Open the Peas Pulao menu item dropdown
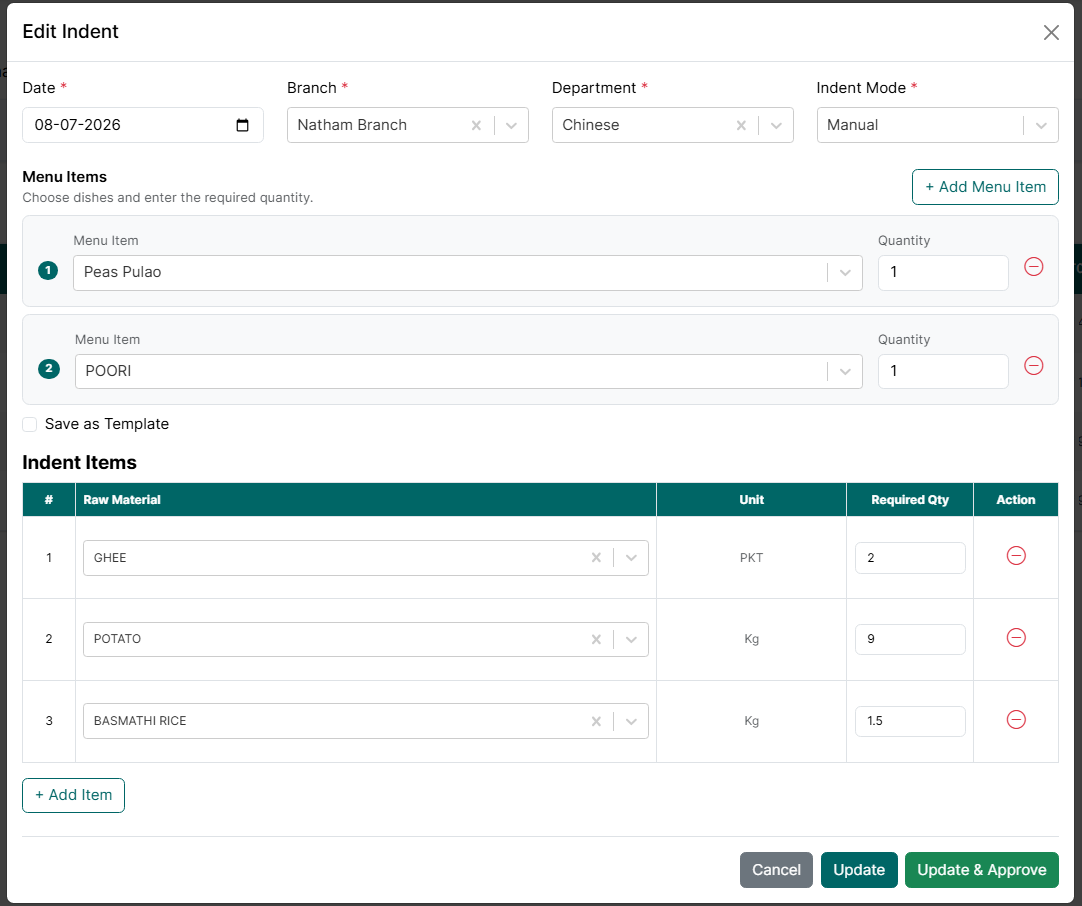The image size is (1082, 906). coord(845,273)
